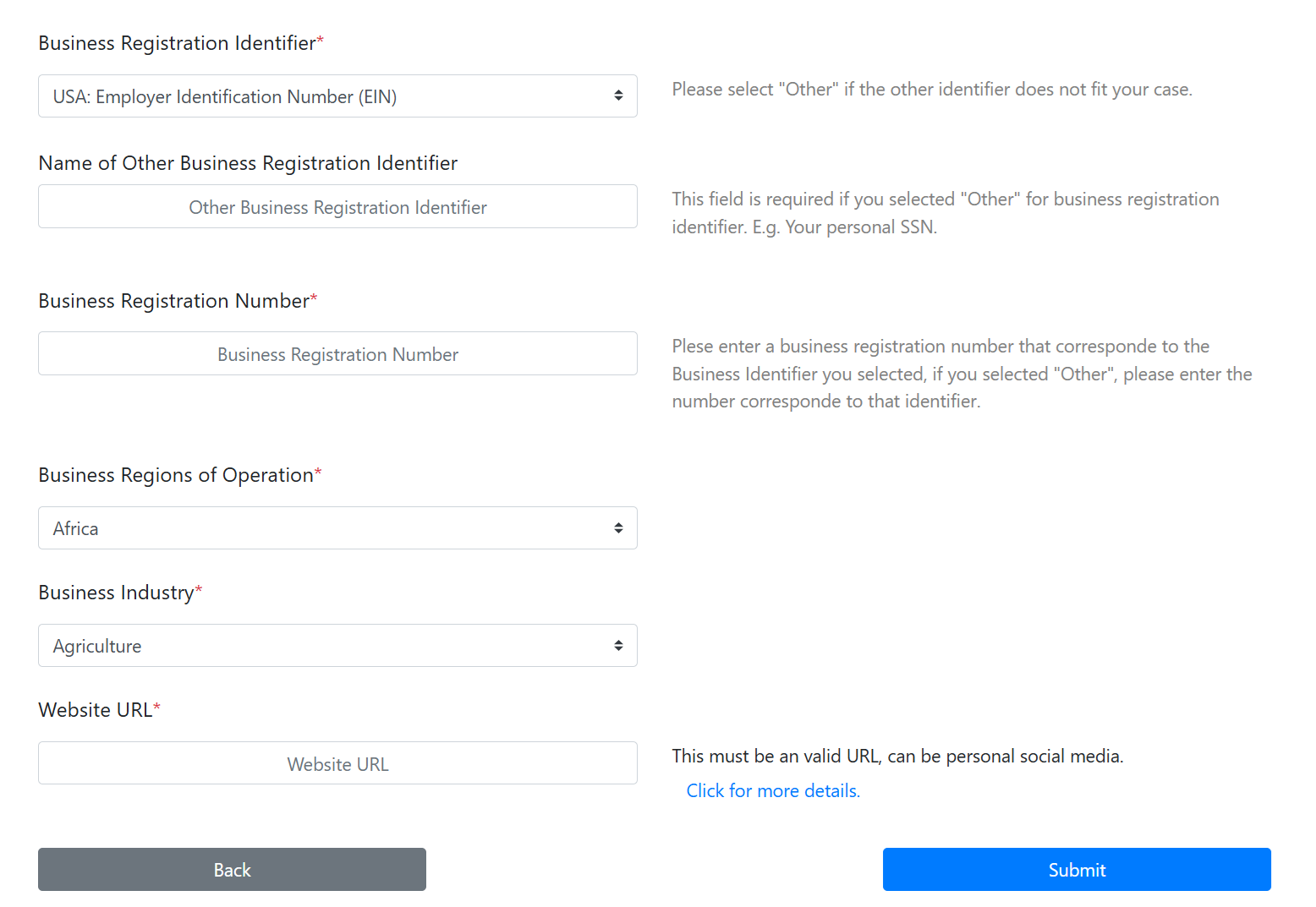Click the arrow icon on Africa select
This screenshot has width=1316, height=907.
[618, 528]
